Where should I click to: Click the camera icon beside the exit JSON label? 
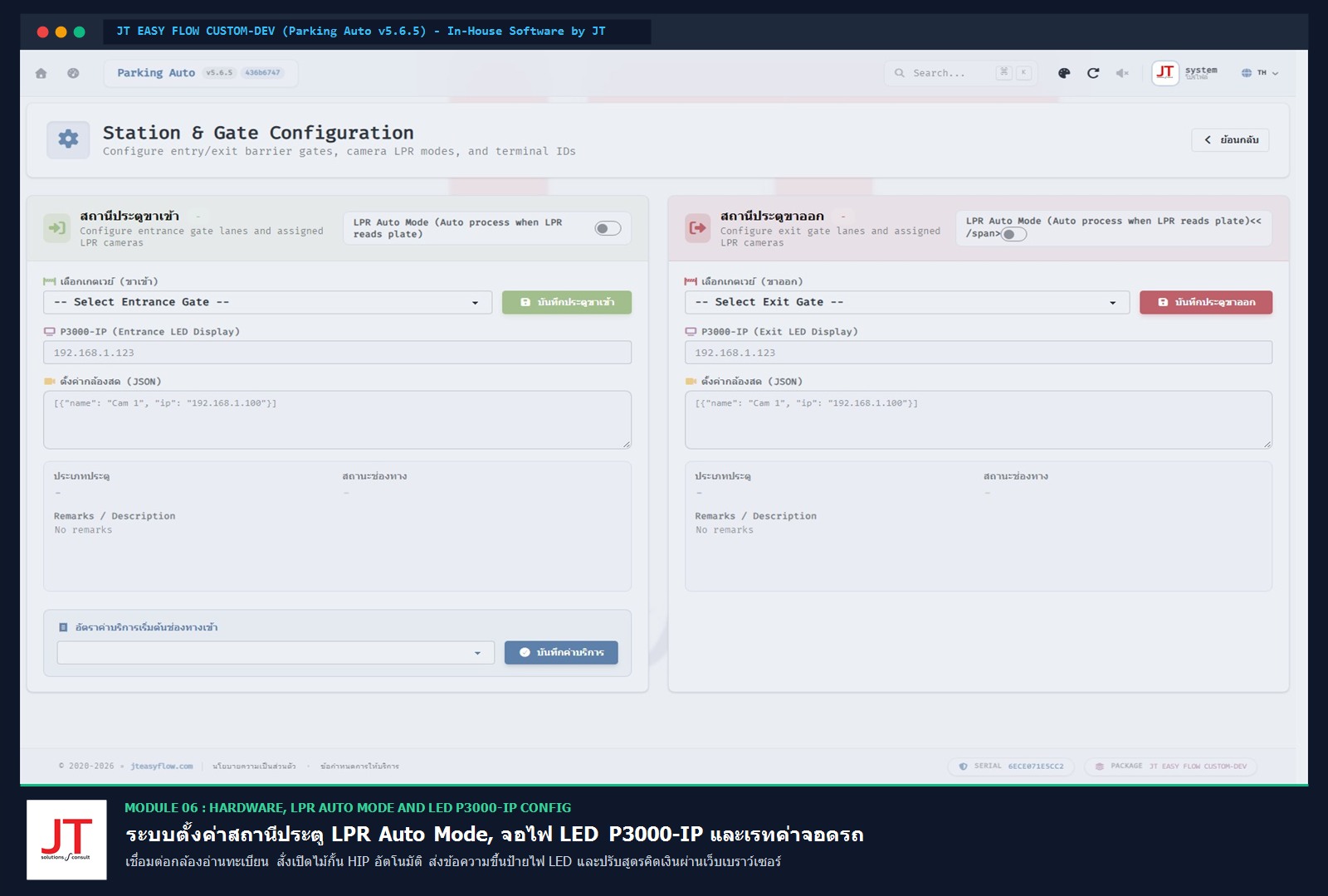(691, 382)
